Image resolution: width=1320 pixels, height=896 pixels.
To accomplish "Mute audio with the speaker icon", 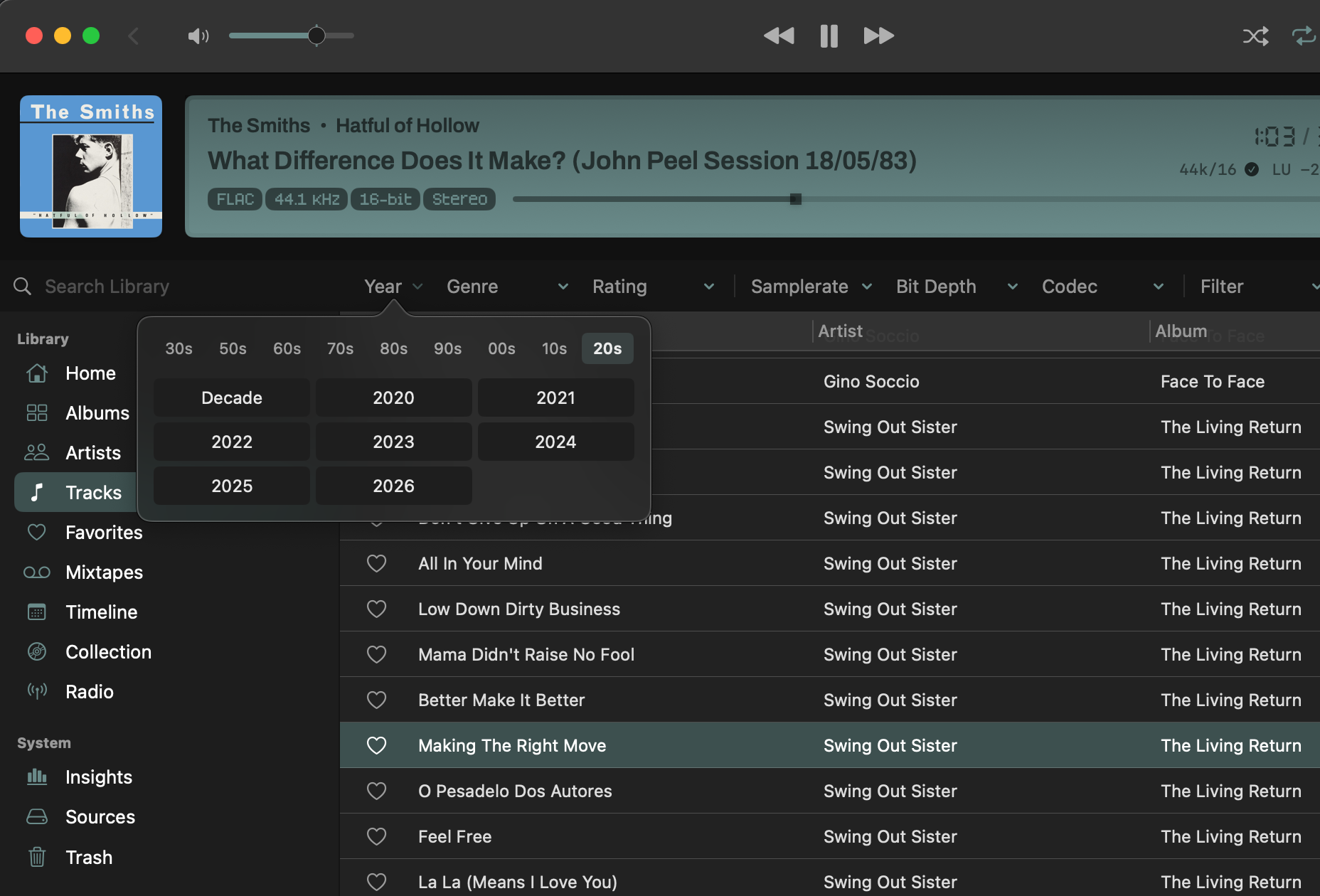I will [x=198, y=36].
